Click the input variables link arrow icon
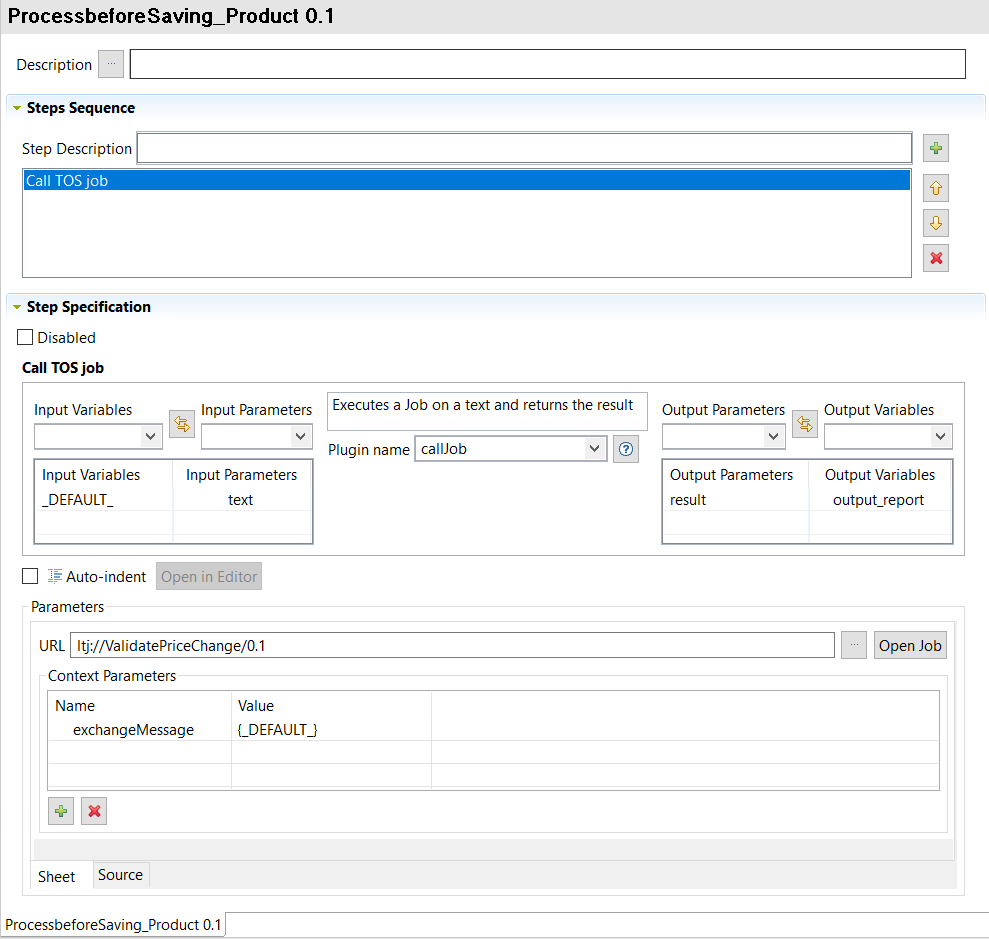Viewport: 989px width, 939px height. coord(181,424)
